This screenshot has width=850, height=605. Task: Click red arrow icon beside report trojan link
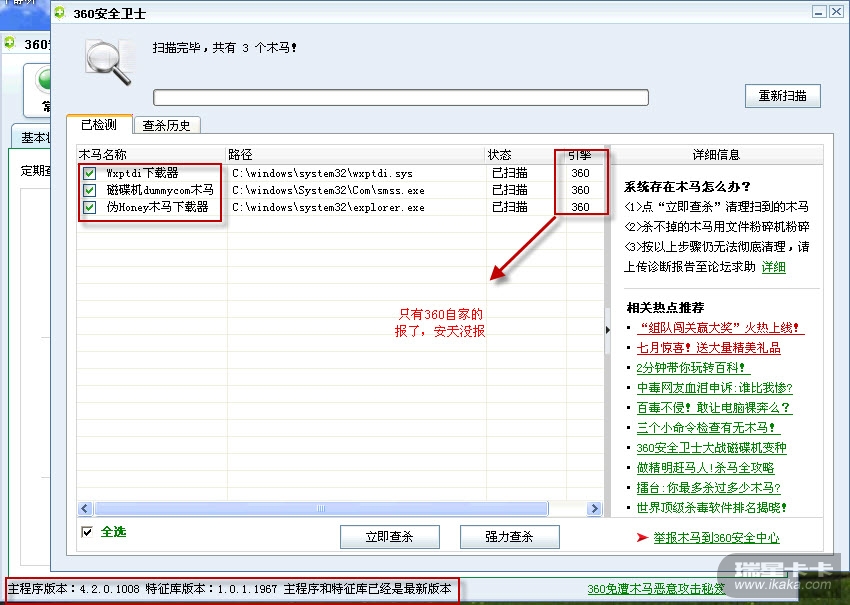point(642,537)
